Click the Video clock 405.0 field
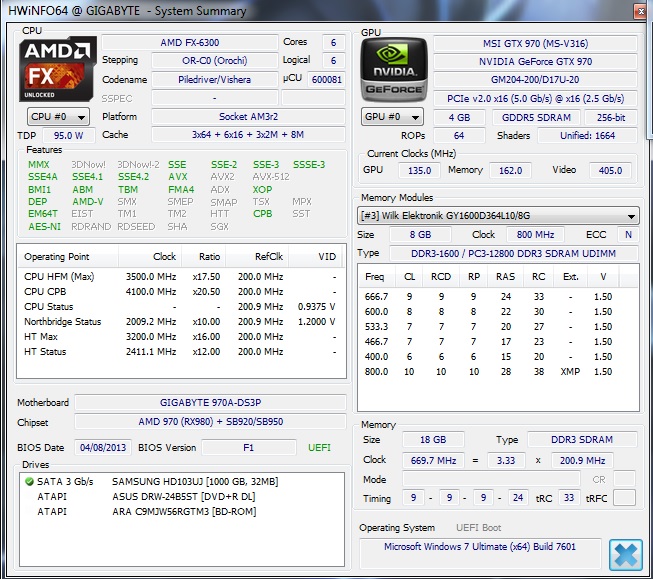The height and width of the screenshot is (579, 653). point(610,171)
